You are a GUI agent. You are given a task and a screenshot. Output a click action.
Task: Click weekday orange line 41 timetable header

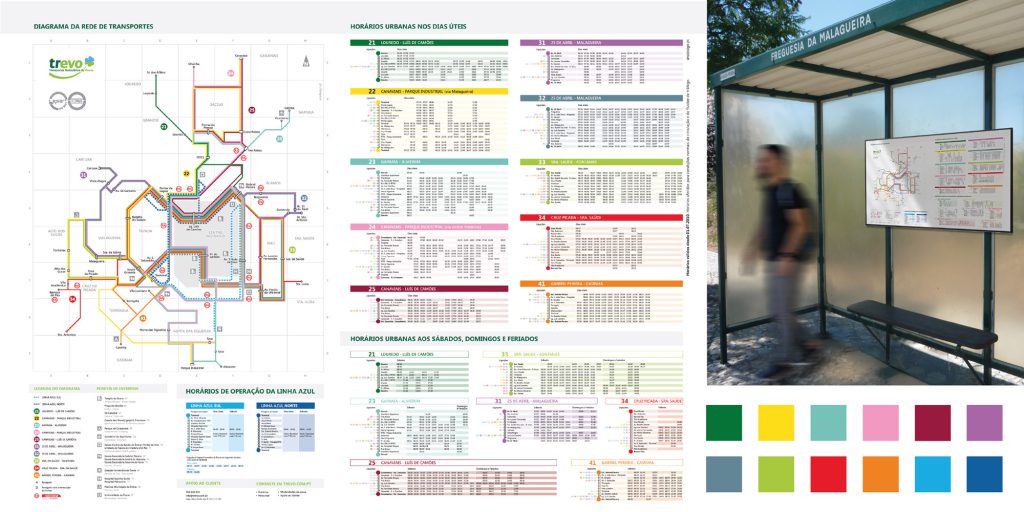(x=601, y=284)
